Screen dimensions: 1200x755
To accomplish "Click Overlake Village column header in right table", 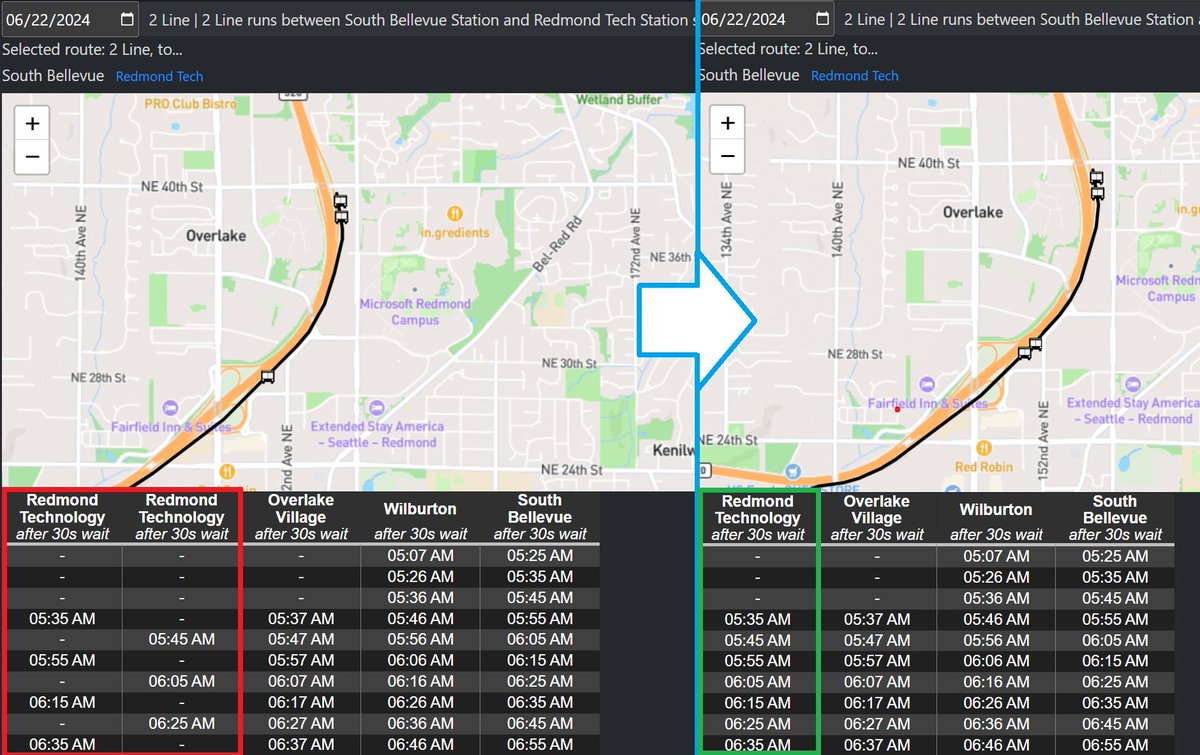I will click(877, 518).
